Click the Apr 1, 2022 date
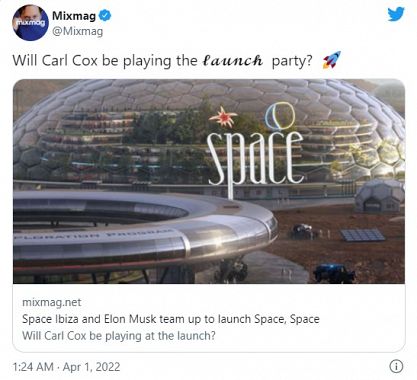 pyautogui.click(x=91, y=367)
